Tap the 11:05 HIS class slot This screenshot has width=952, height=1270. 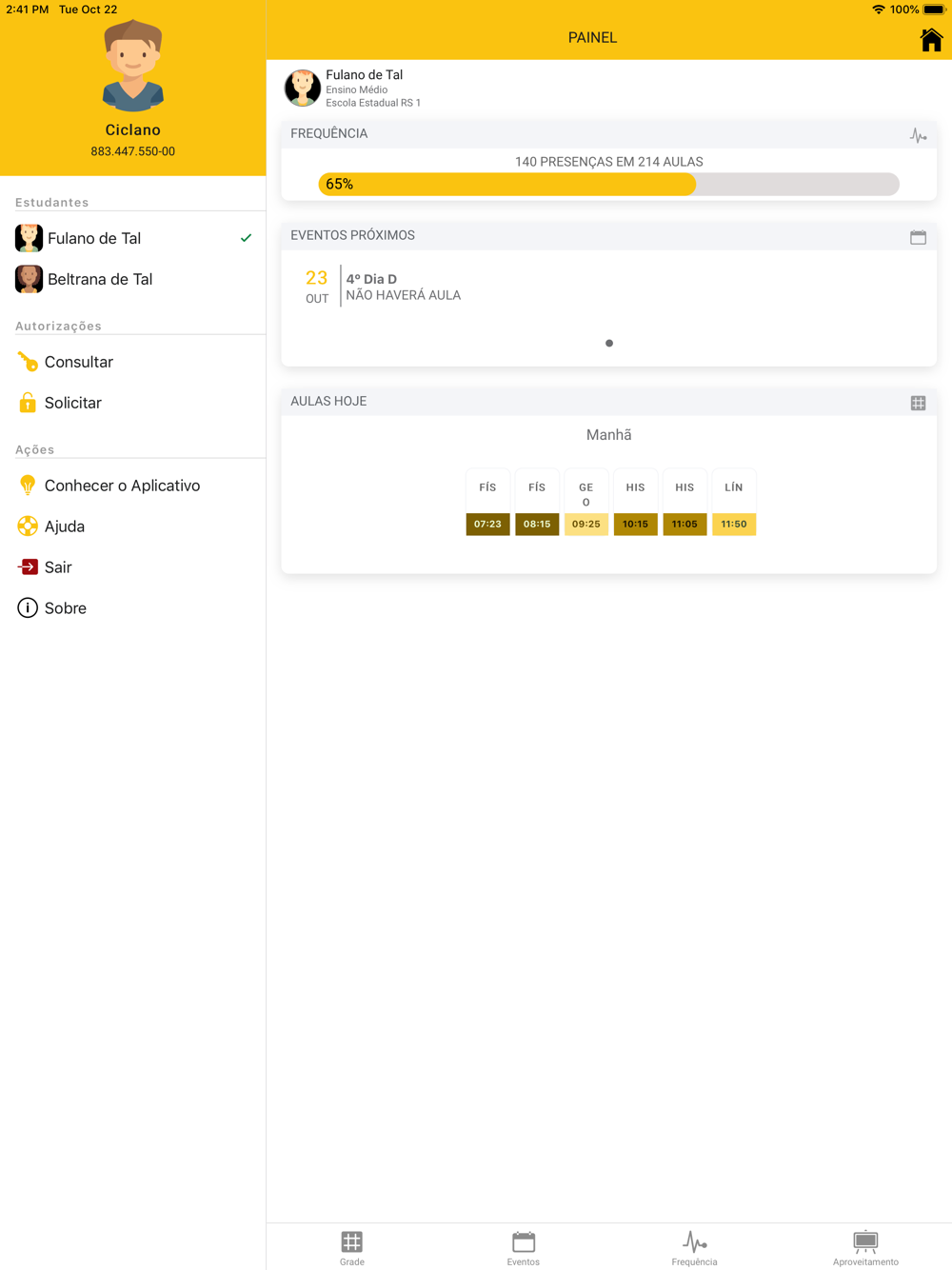coord(684,503)
